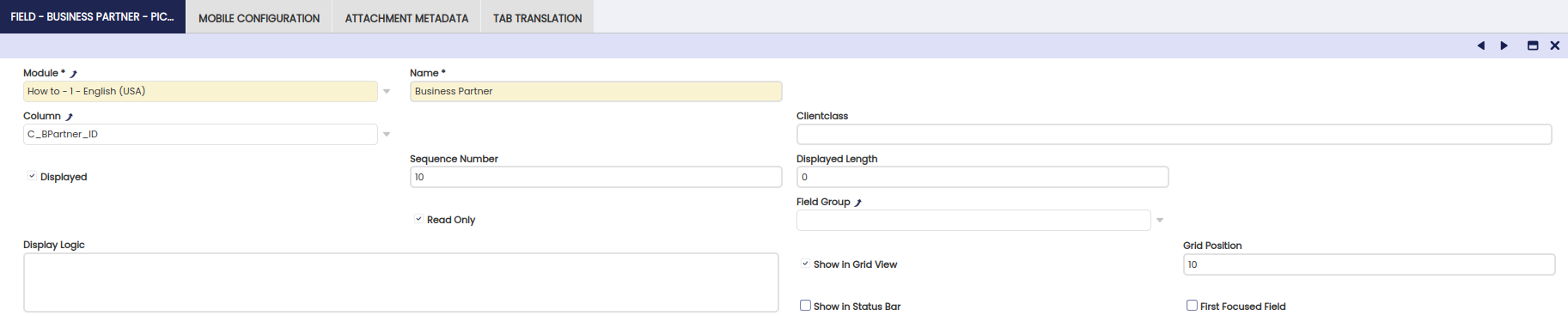Viewport: 1568px width, 316px height.
Task: Go to the previous record arrow
Action: [x=1480, y=46]
